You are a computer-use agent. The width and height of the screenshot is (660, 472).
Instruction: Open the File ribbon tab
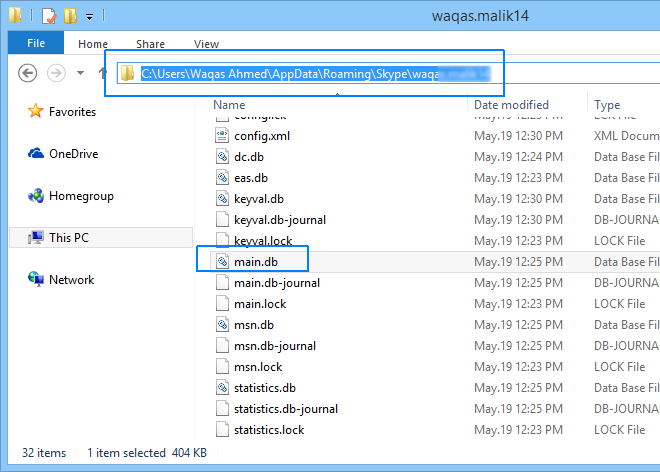pos(36,43)
